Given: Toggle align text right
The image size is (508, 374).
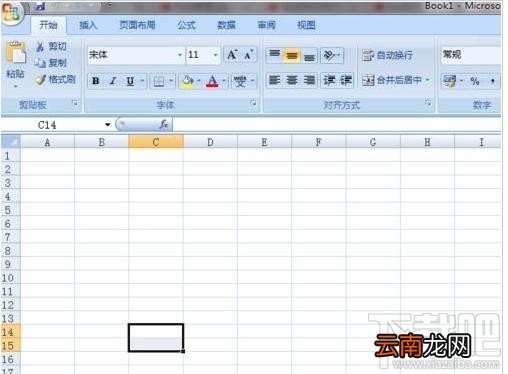Looking at the screenshot, I should [x=309, y=80].
